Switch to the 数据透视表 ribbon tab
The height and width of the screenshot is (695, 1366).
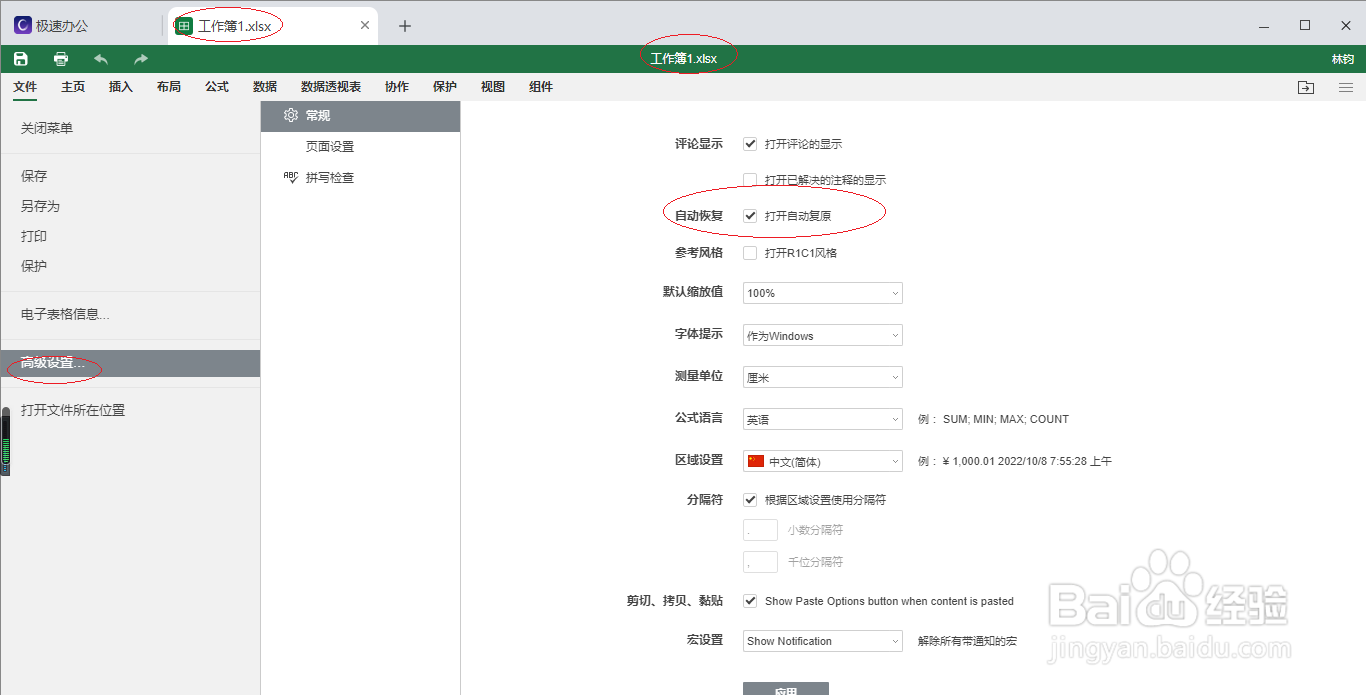pyautogui.click(x=330, y=87)
